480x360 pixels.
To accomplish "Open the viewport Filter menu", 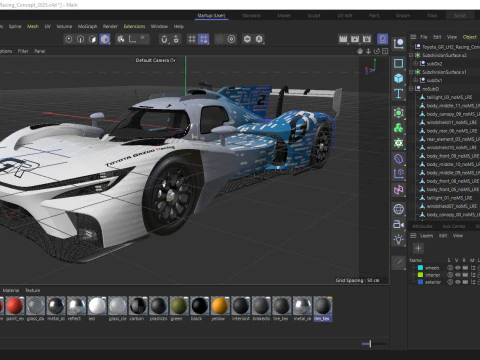I will click(23, 51).
